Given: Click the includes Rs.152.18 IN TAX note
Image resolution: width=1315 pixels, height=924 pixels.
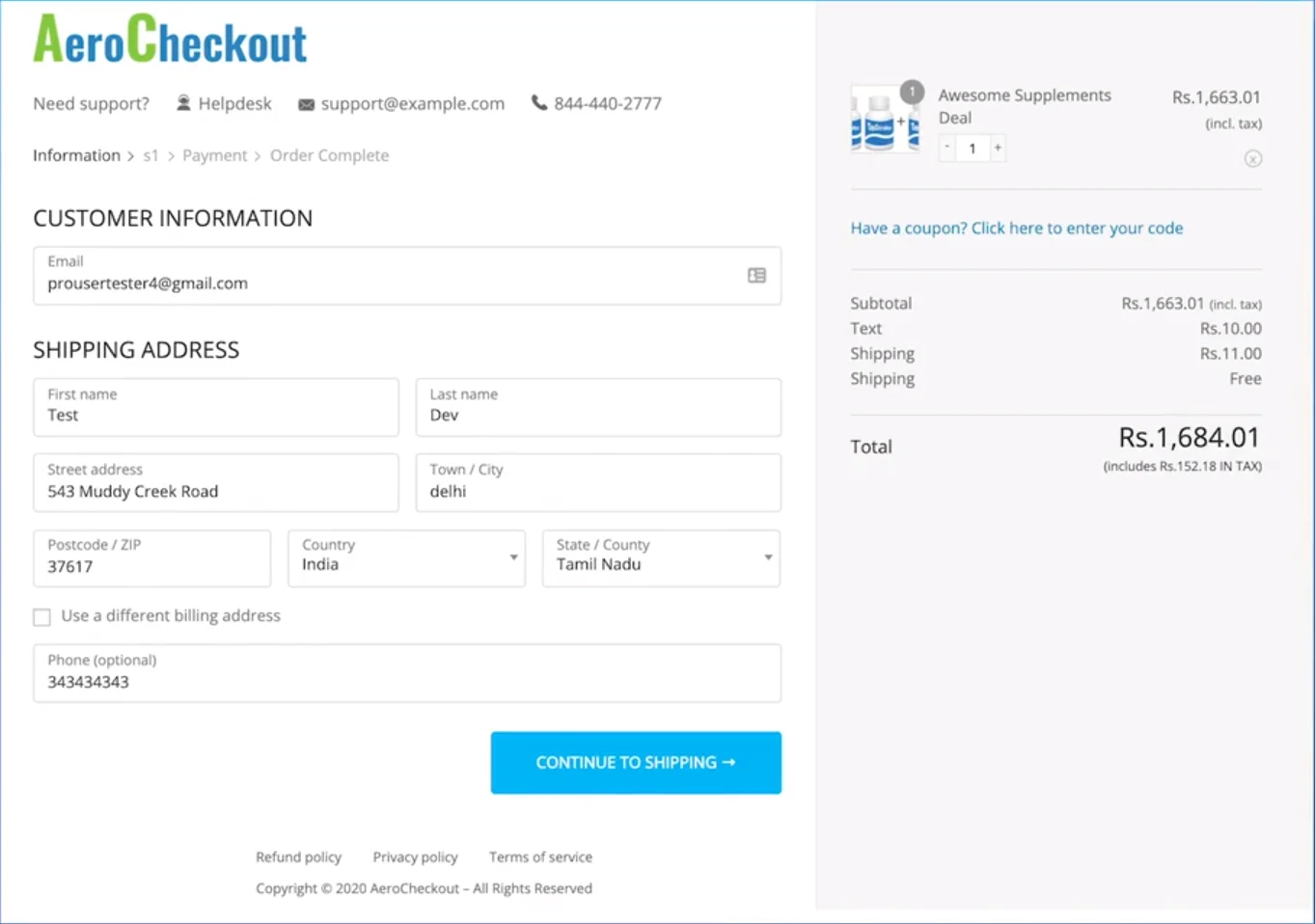Looking at the screenshot, I should pyautogui.click(x=1182, y=467).
